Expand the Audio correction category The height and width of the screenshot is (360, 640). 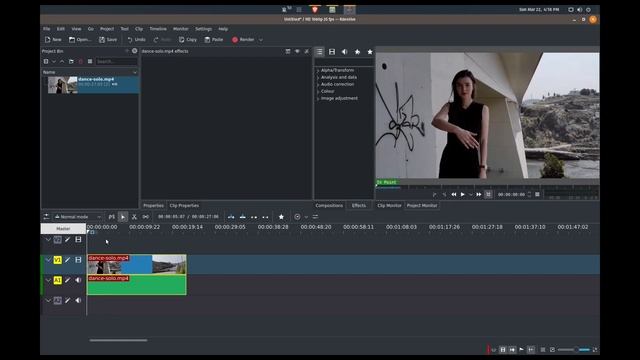[x=318, y=84]
